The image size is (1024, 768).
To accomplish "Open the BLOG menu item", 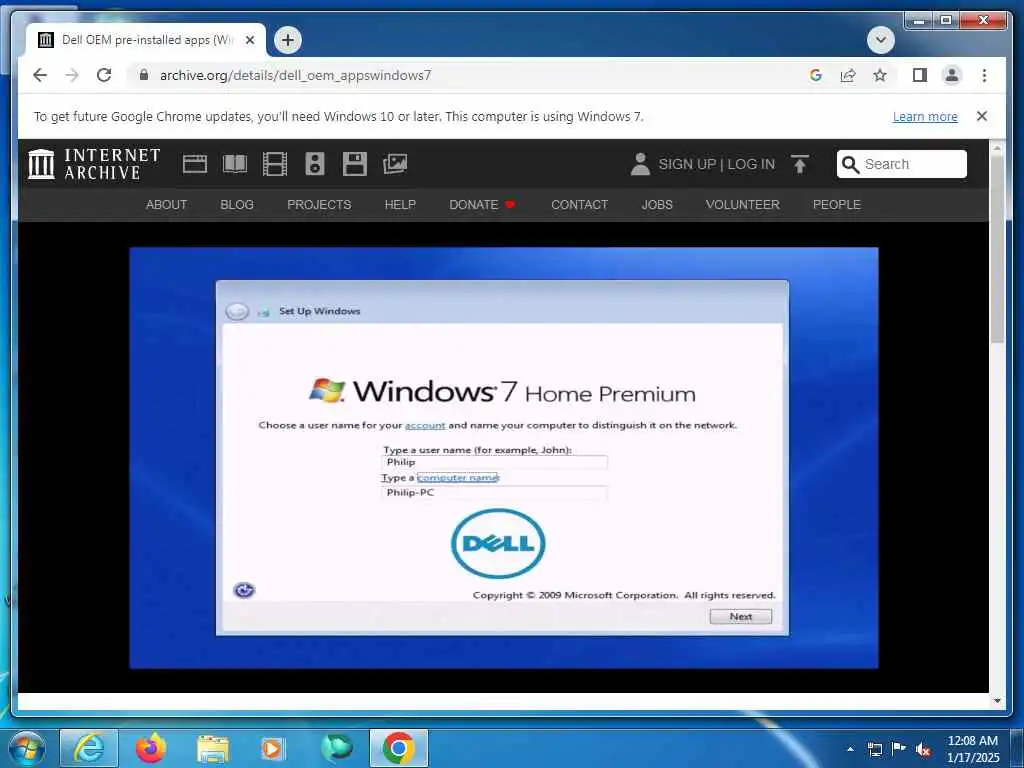I will coord(236,204).
